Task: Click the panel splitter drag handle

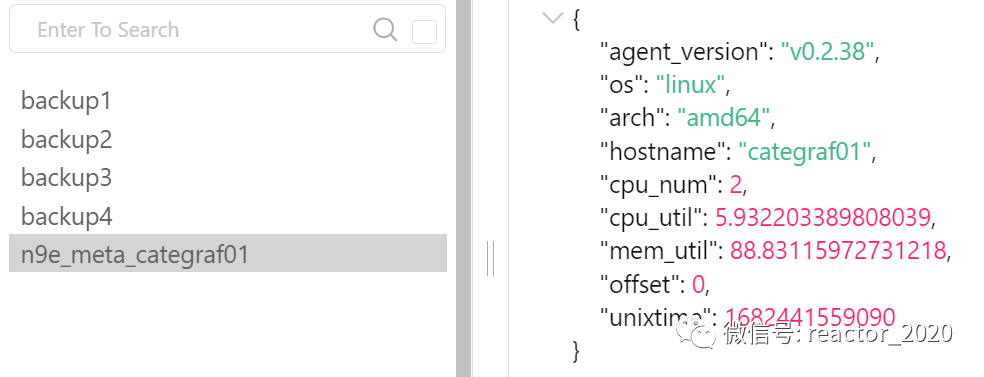Action: (x=490, y=258)
